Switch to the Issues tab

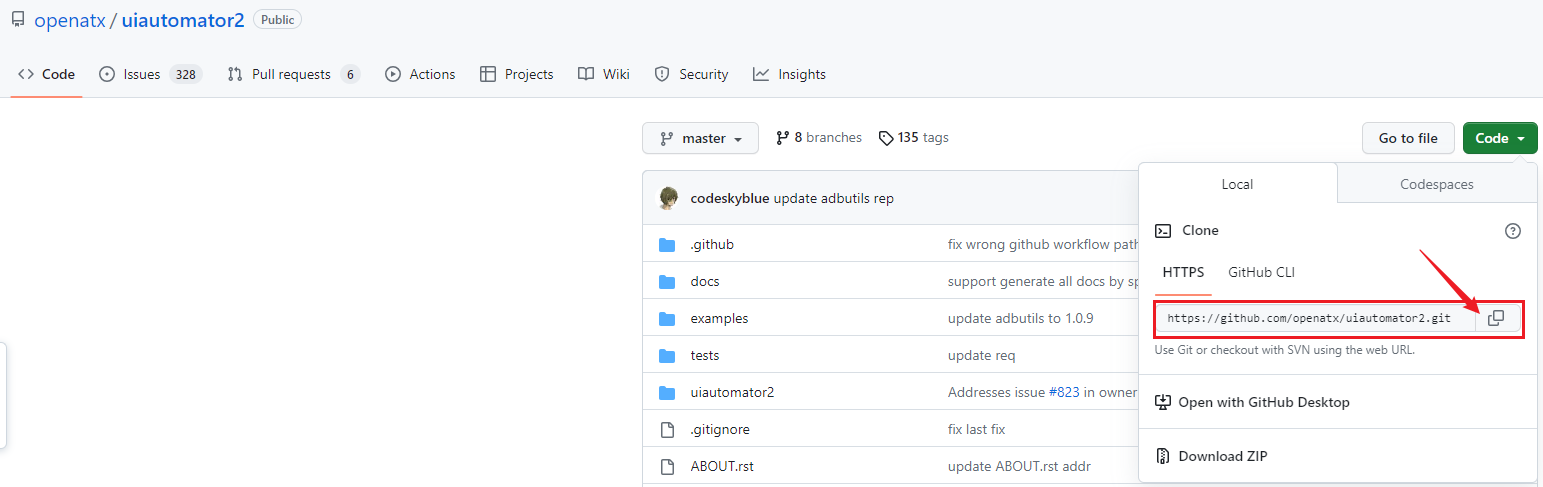pos(151,74)
